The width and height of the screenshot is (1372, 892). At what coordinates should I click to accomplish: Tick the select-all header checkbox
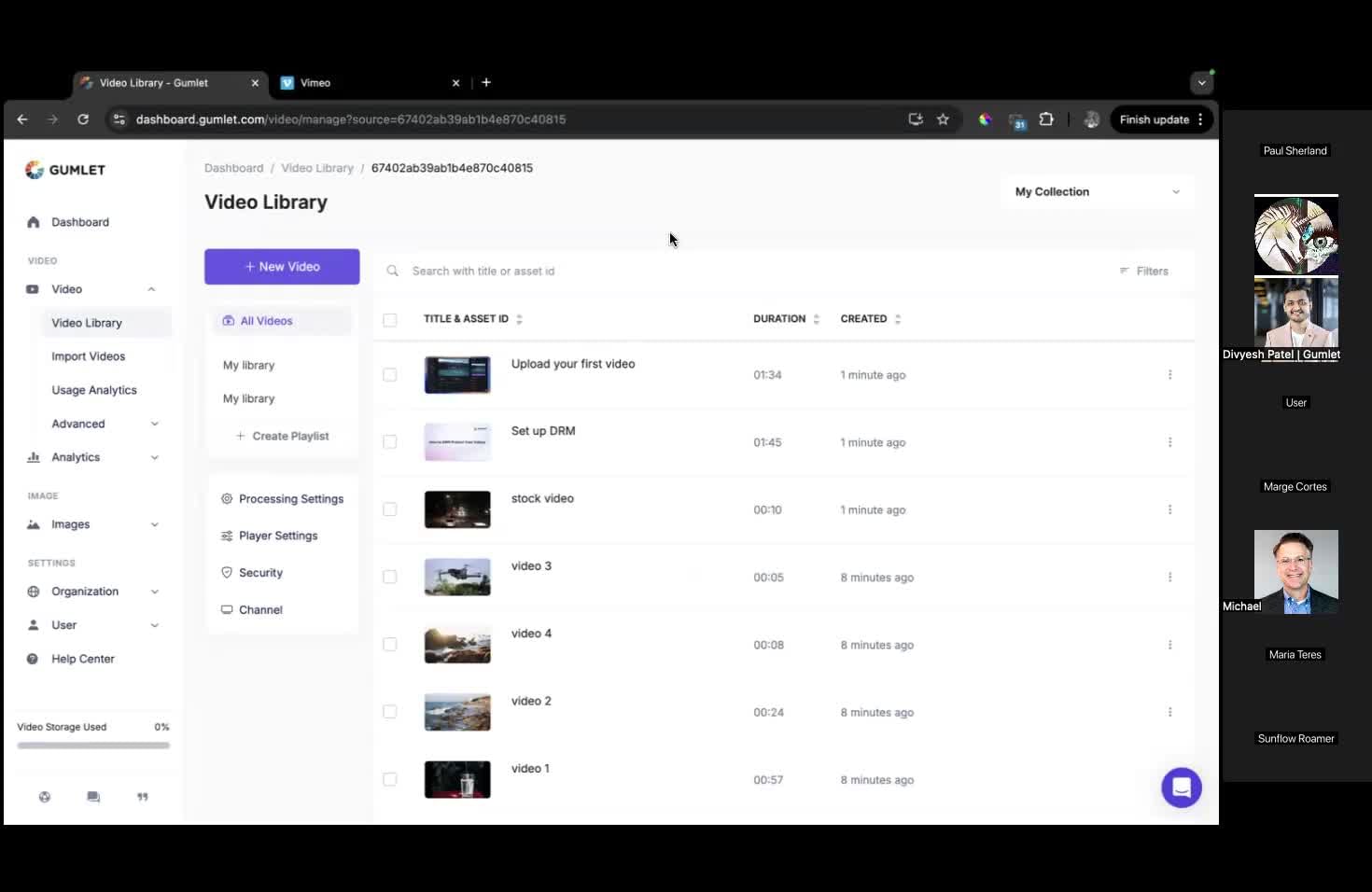coord(390,320)
